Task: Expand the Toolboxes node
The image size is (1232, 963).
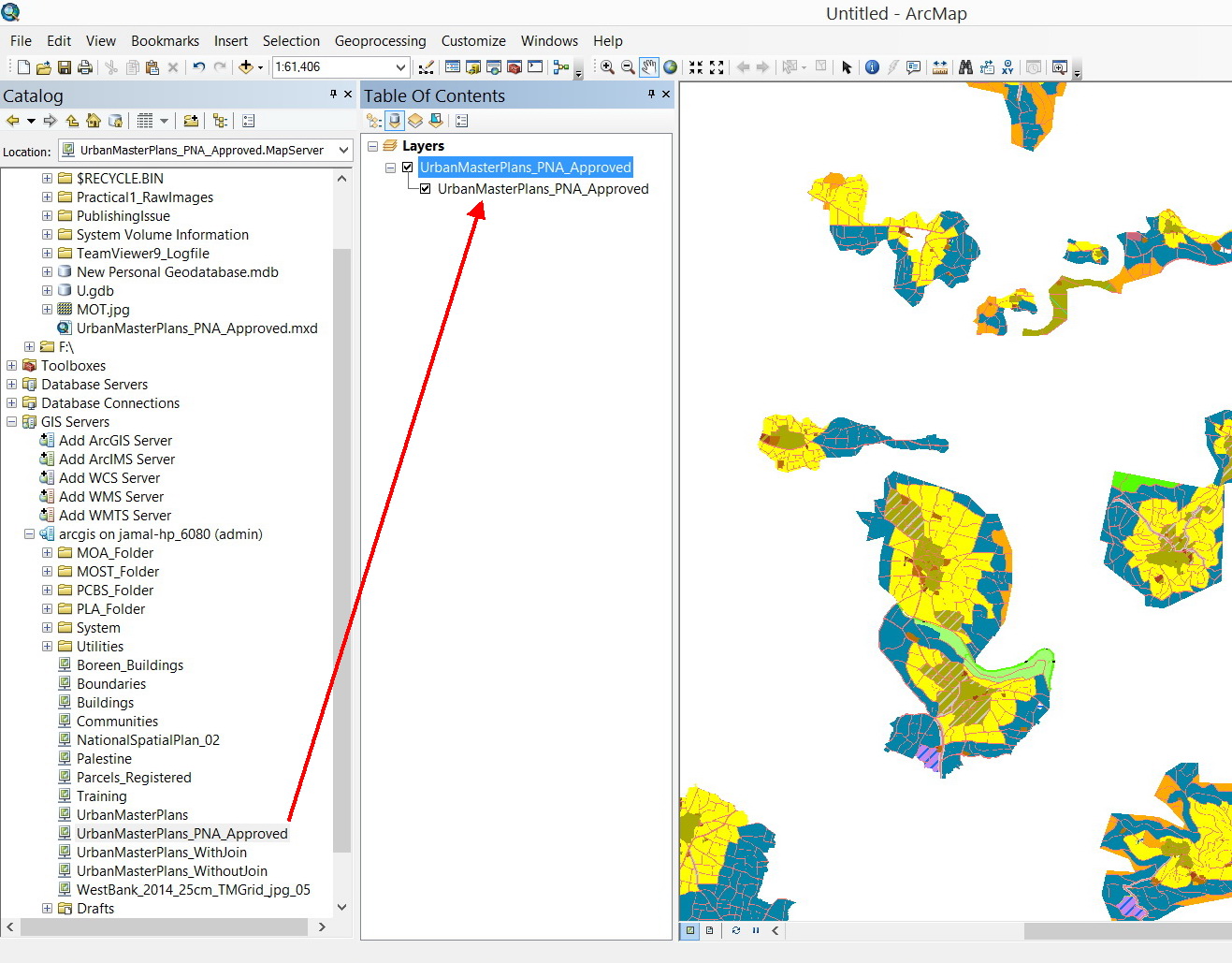Action: pos(11,366)
